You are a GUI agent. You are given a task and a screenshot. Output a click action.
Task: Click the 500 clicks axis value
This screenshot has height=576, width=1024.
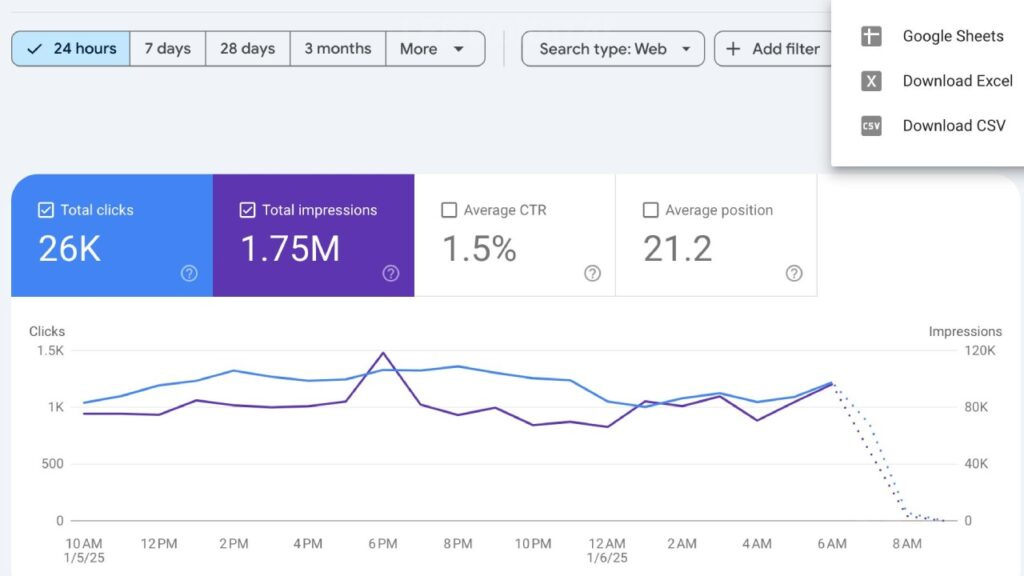pyautogui.click(x=52, y=464)
